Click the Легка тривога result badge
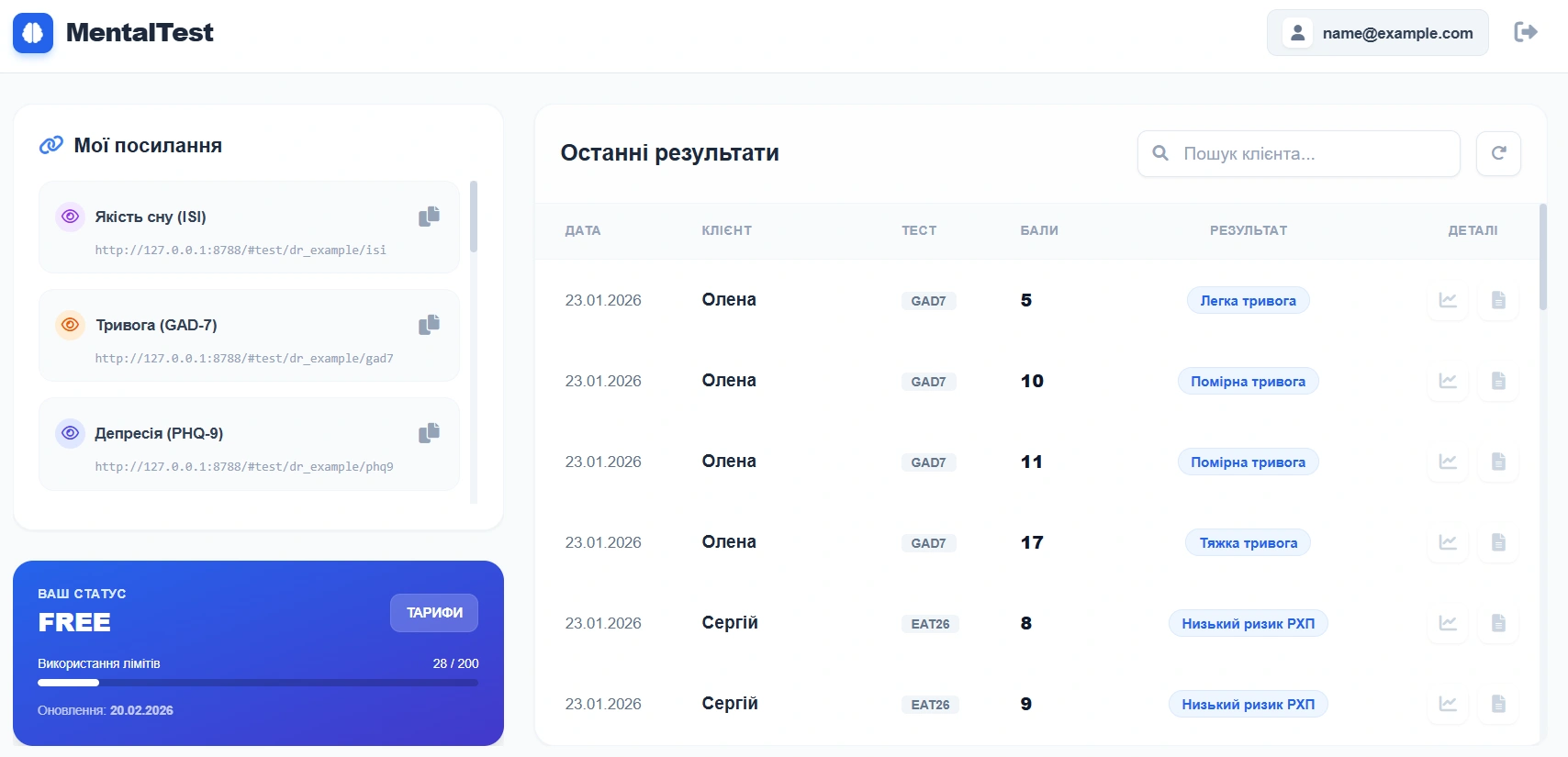This screenshot has height=757, width=1568. [1249, 300]
